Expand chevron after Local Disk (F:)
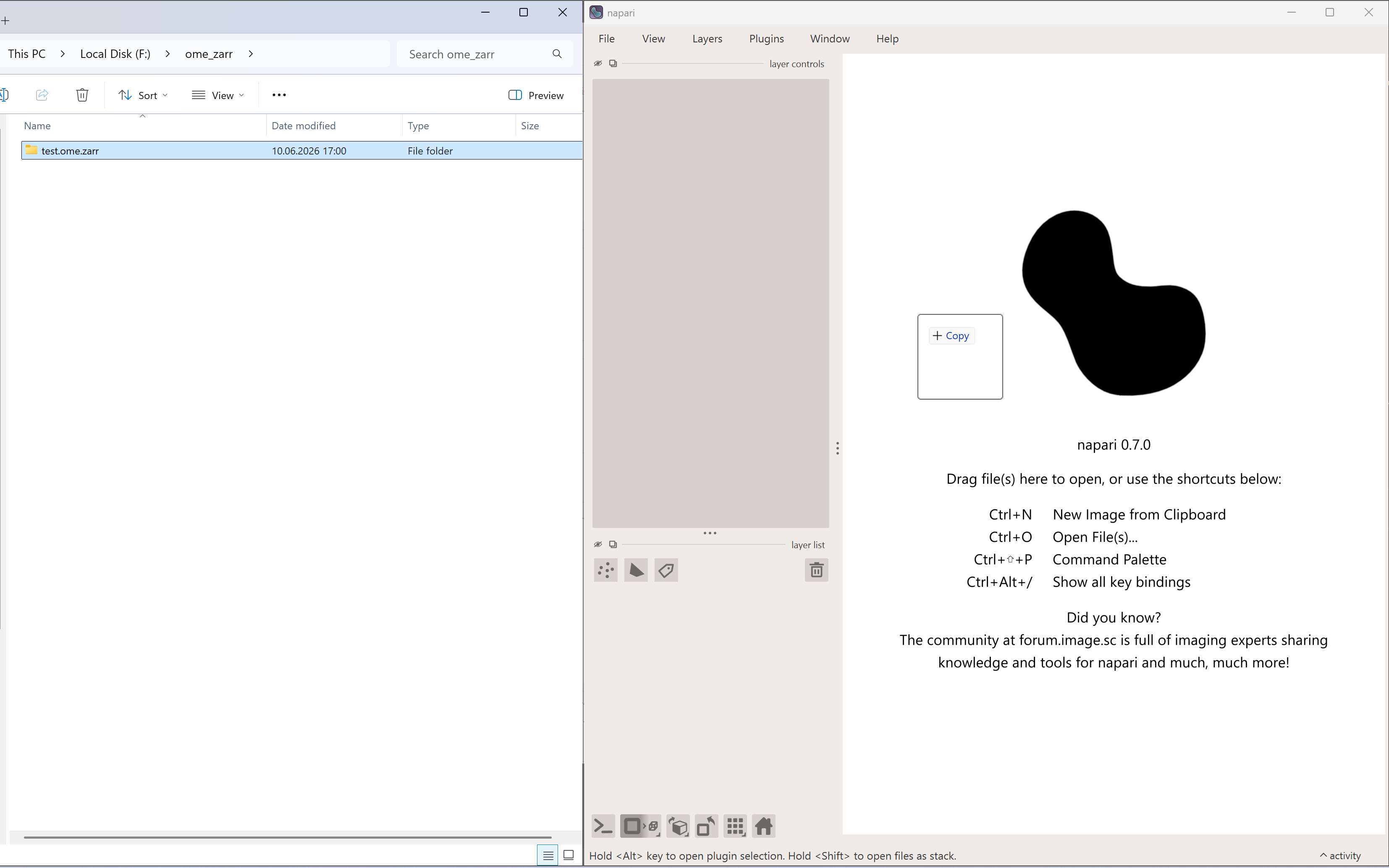 tap(167, 54)
